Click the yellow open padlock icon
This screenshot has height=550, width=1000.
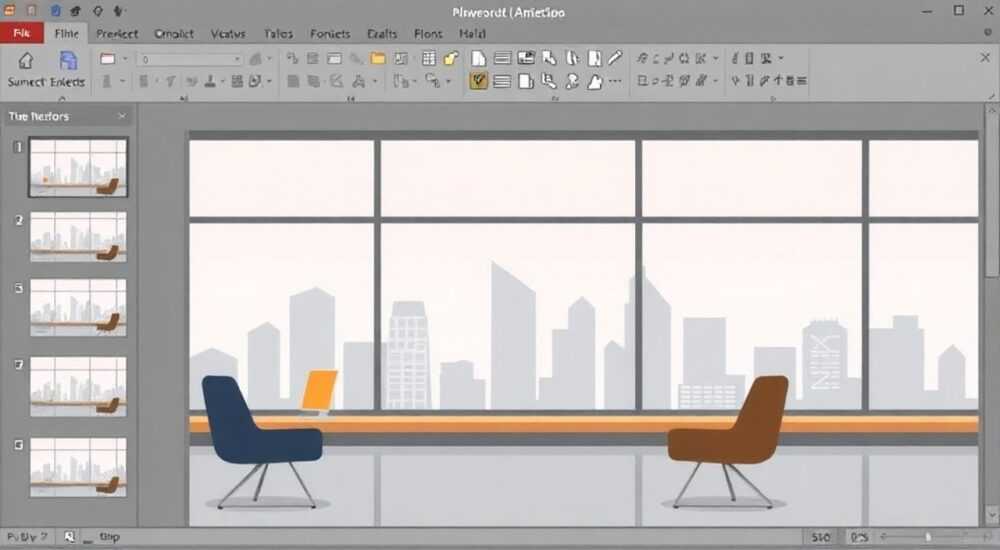451,59
